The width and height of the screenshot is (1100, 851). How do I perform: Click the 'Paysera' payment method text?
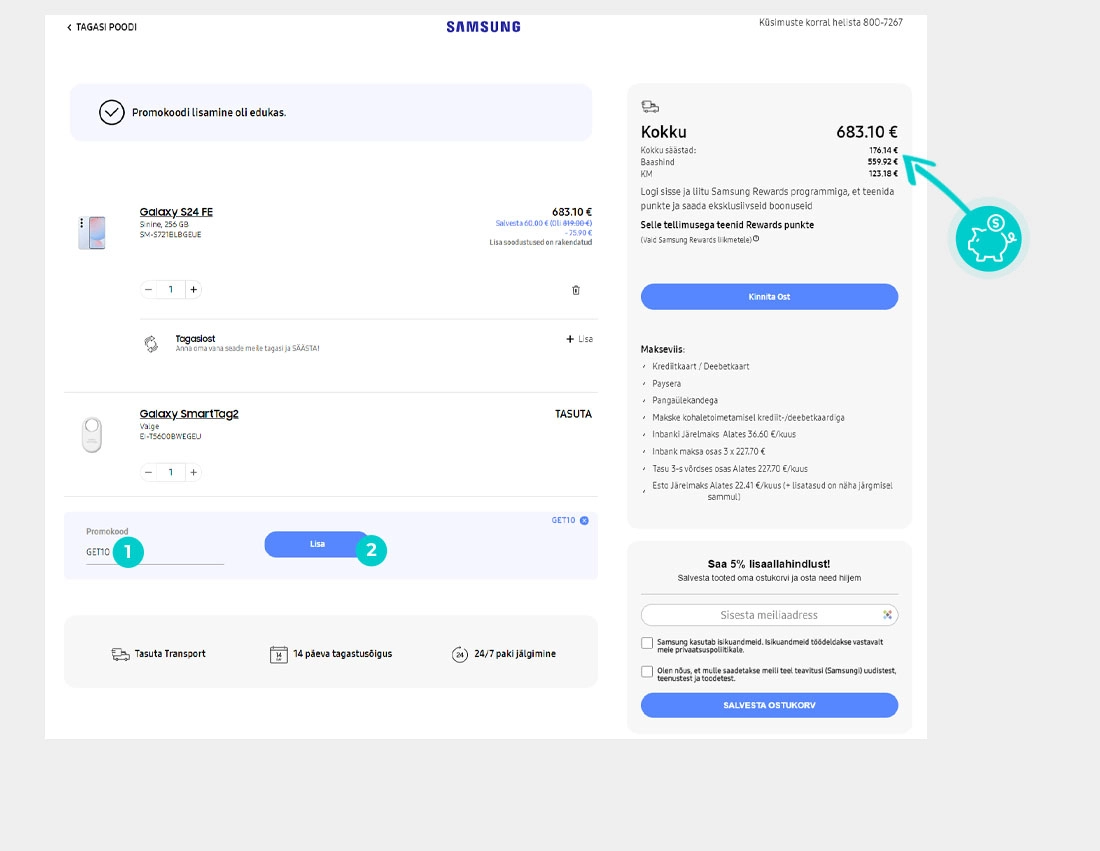point(666,384)
